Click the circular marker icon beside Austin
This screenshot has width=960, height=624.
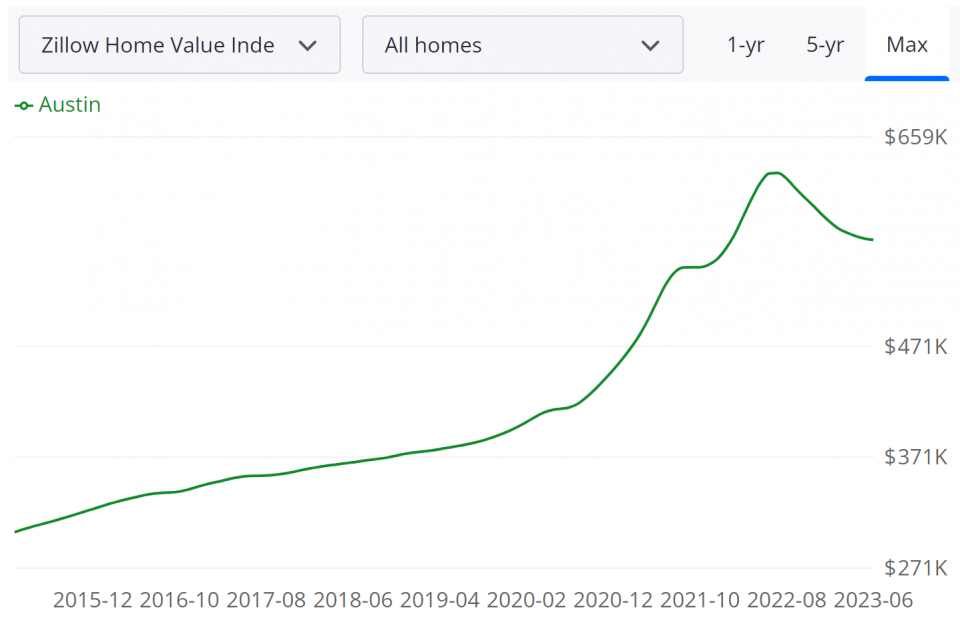pyautogui.click(x=23, y=105)
